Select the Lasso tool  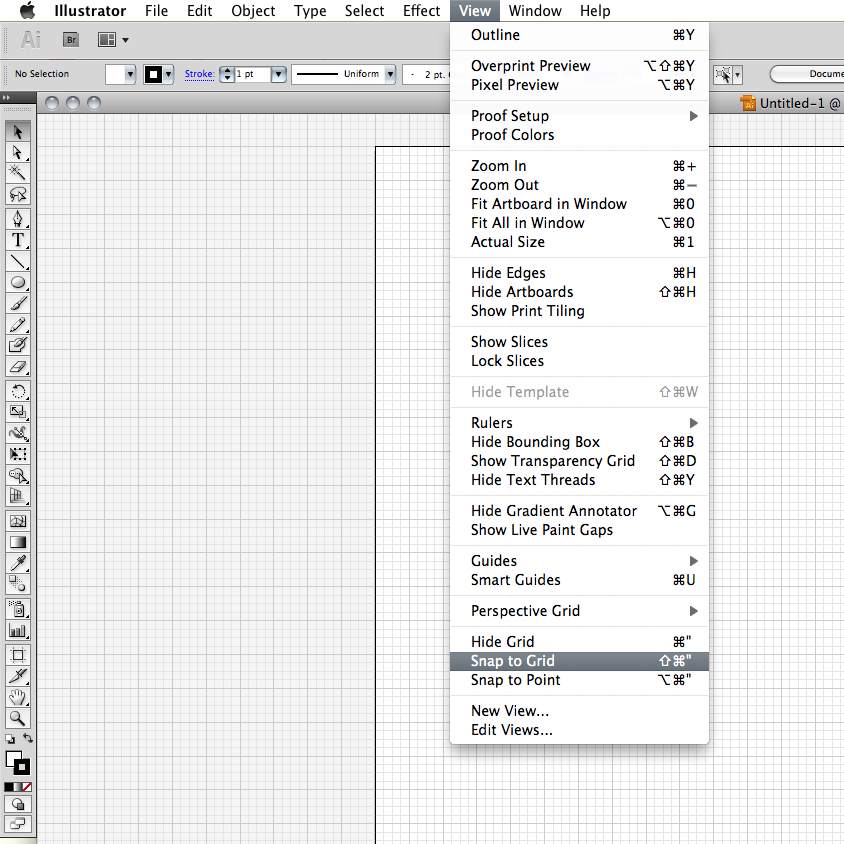pyautogui.click(x=18, y=194)
